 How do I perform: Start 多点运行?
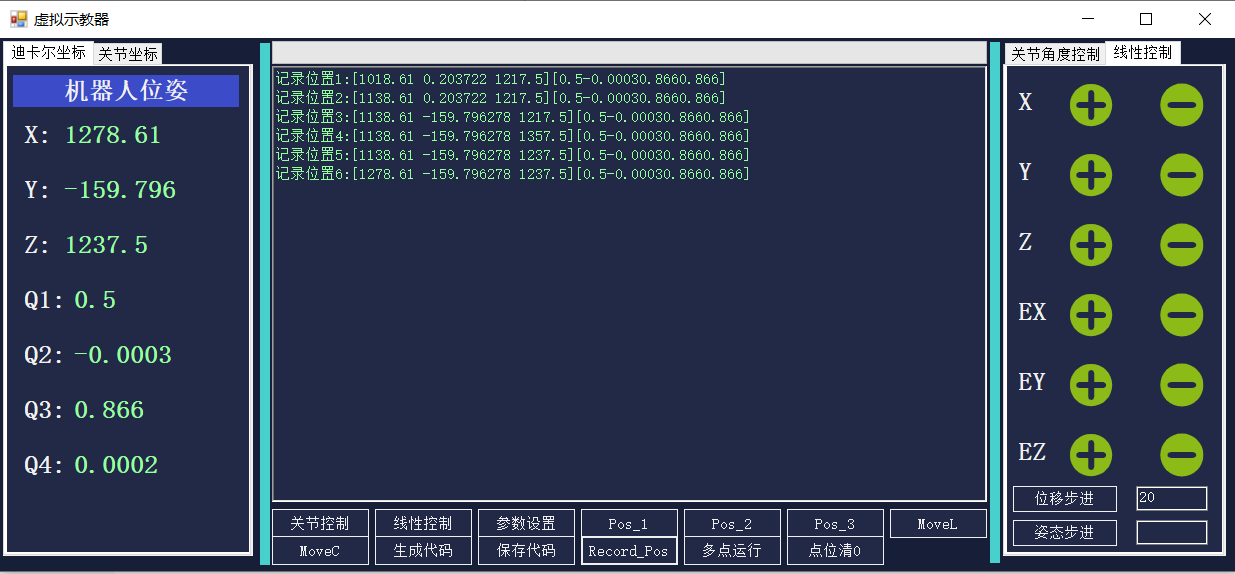pyautogui.click(x=732, y=551)
